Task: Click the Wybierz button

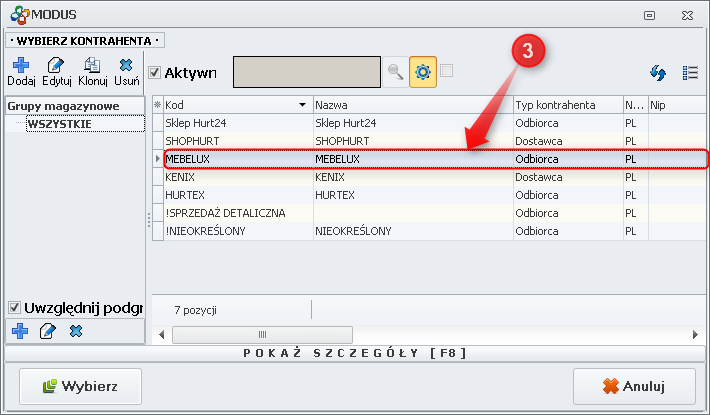Action: coord(80,386)
